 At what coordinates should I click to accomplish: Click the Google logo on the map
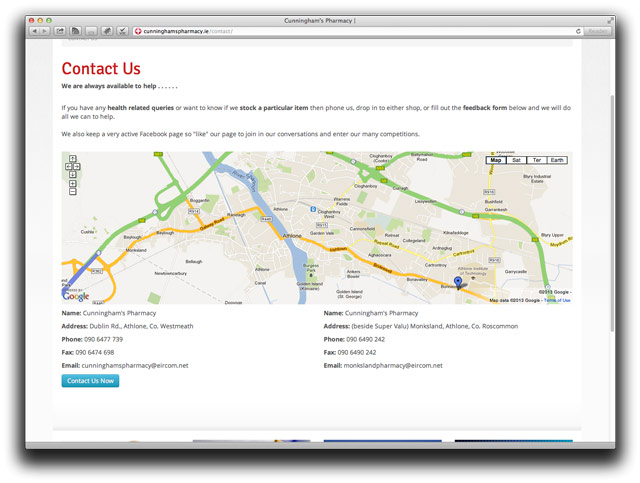pyautogui.click(x=76, y=296)
